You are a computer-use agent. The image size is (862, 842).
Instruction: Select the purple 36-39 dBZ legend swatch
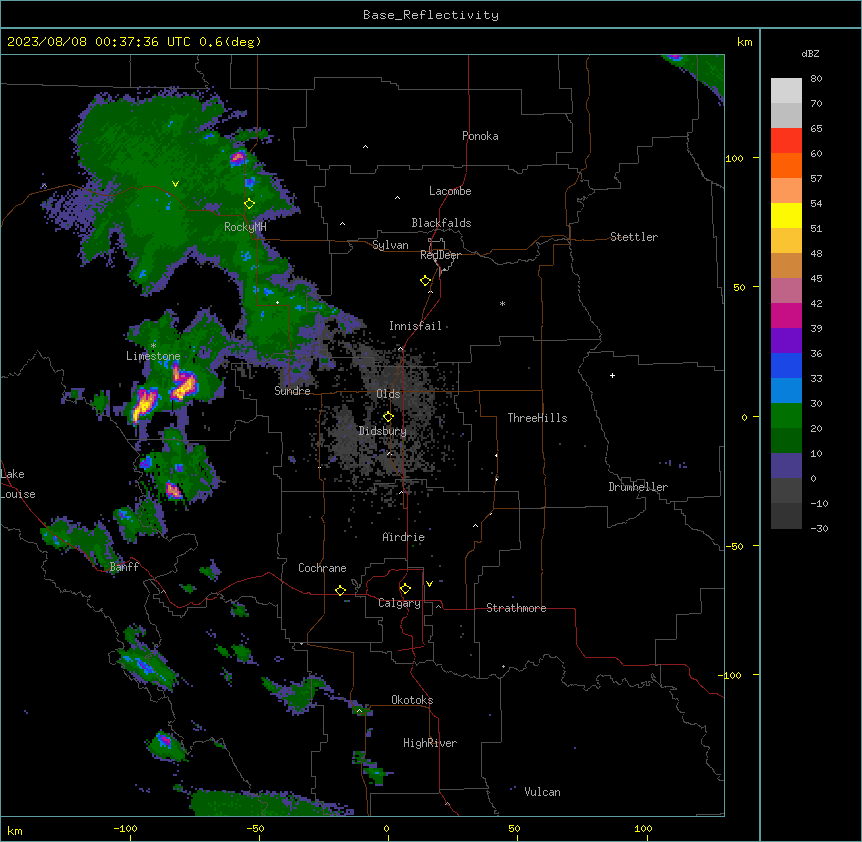coord(786,341)
